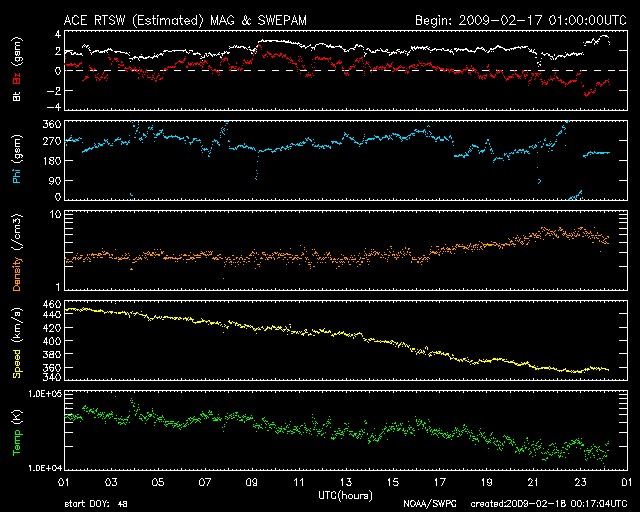Click the red 'Bz' axis label
640x512 pixels.
[17, 78]
